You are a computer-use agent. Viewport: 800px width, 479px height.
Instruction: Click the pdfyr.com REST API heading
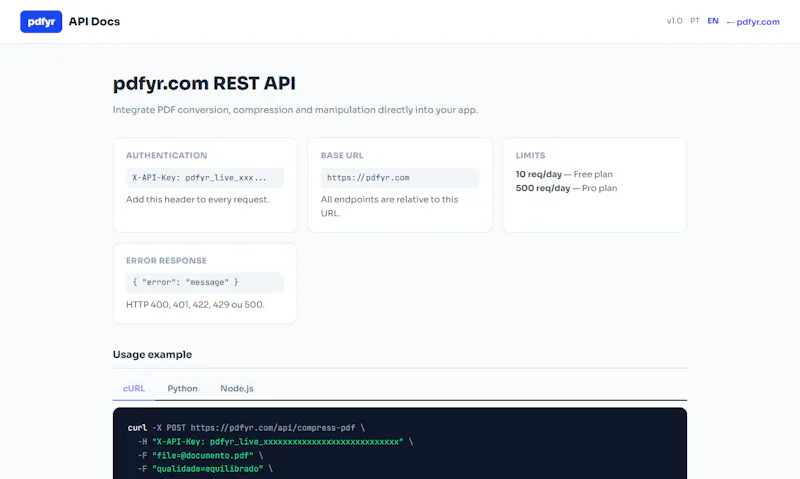204,83
